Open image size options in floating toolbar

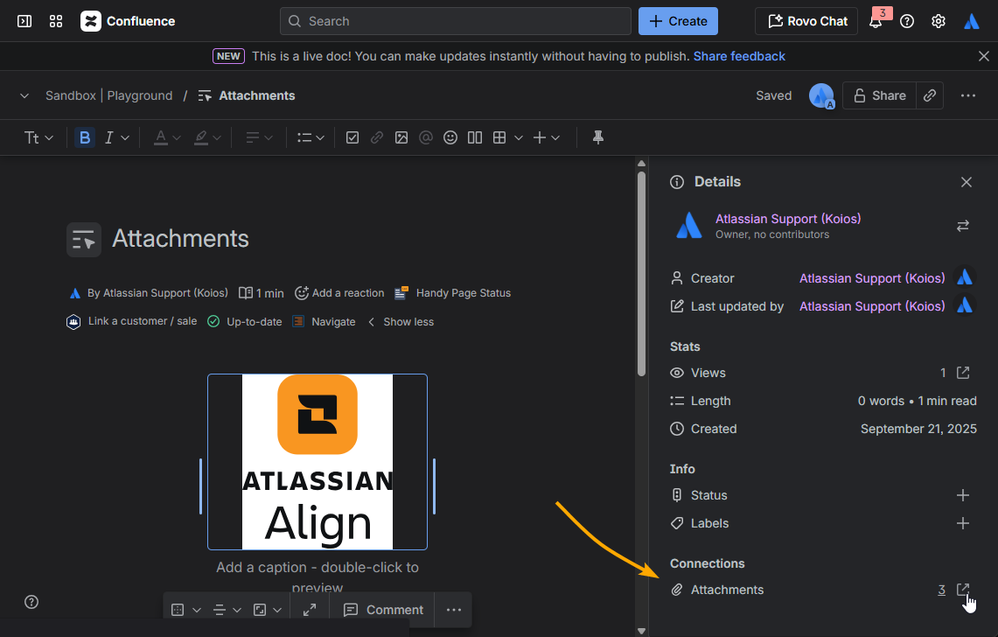pyautogui.click(x=268, y=610)
